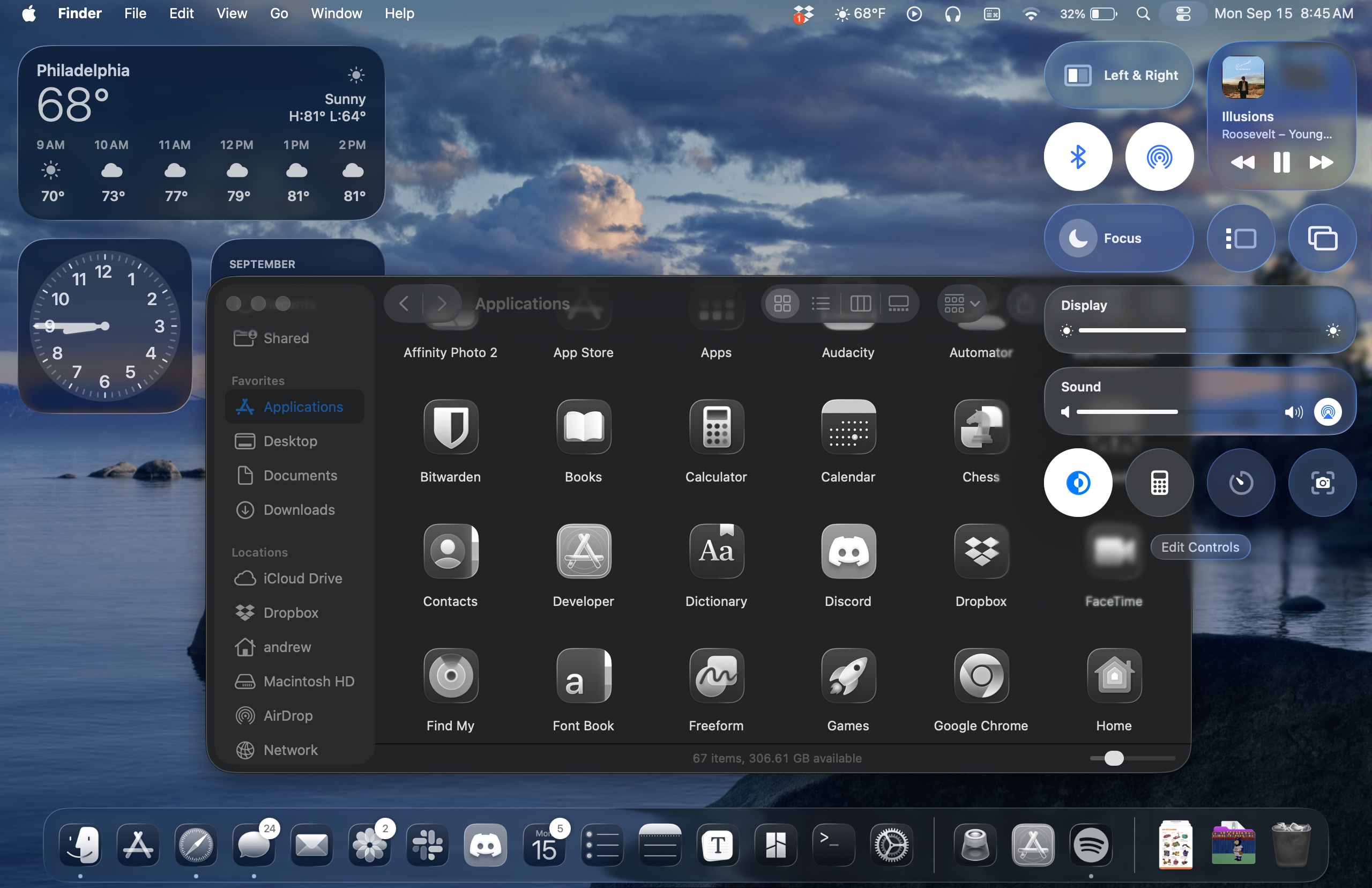Open Left & Right tiling options
Image resolution: width=1372 pixels, height=888 pixels.
(x=1118, y=76)
